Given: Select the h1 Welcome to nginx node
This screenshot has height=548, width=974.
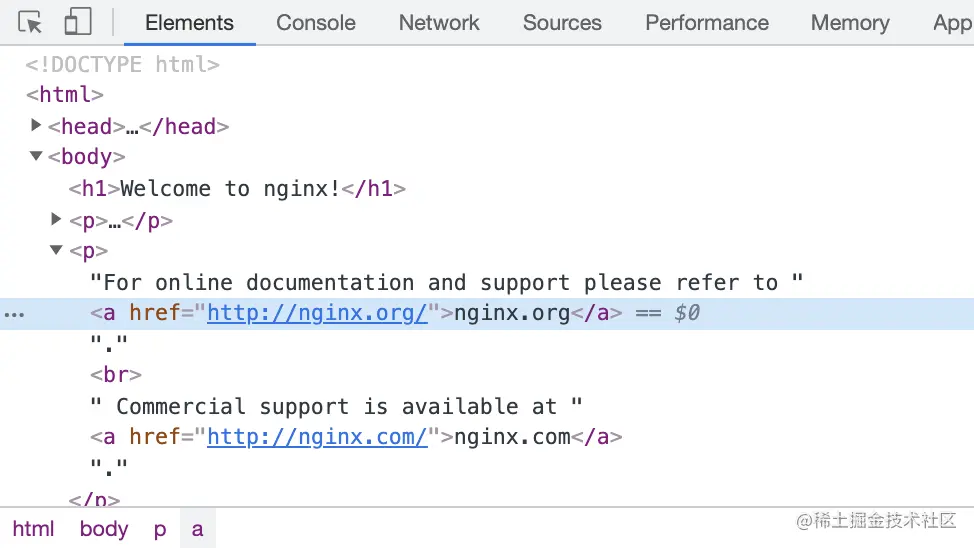Looking at the screenshot, I should (237, 189).
